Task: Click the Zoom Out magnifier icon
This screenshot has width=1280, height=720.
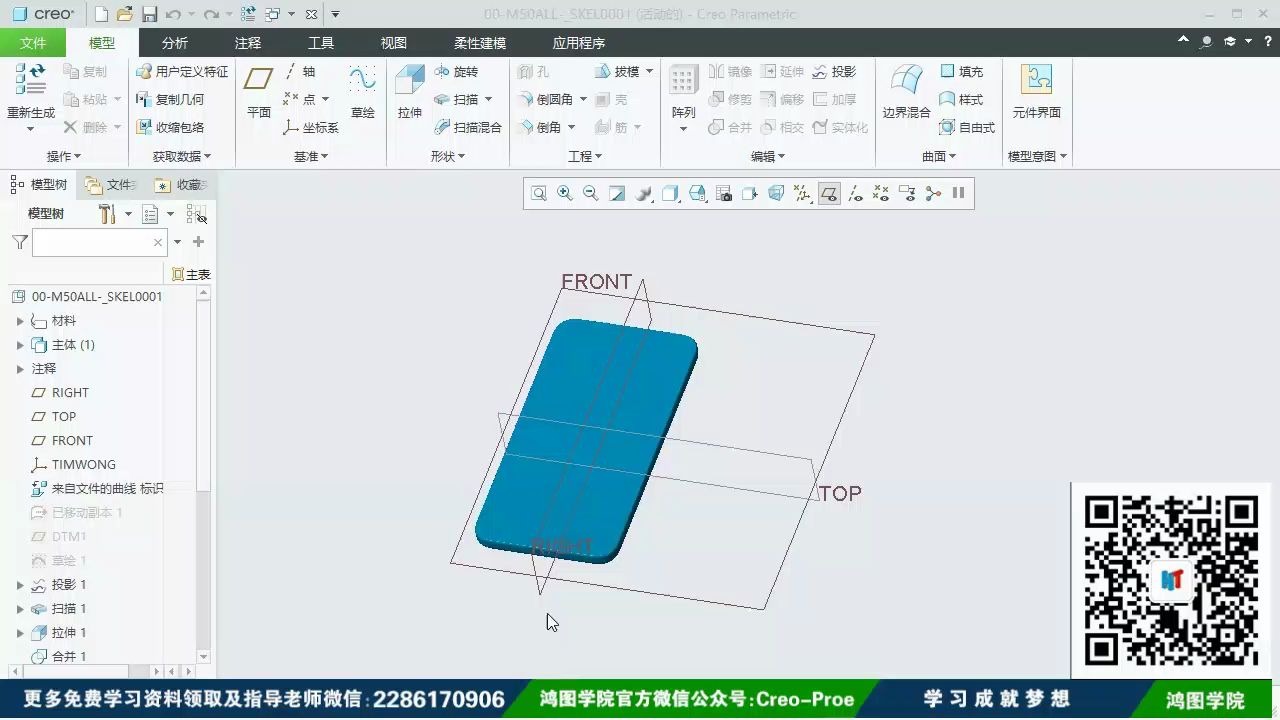Action: pyautogui.click(x=591, y=193)
